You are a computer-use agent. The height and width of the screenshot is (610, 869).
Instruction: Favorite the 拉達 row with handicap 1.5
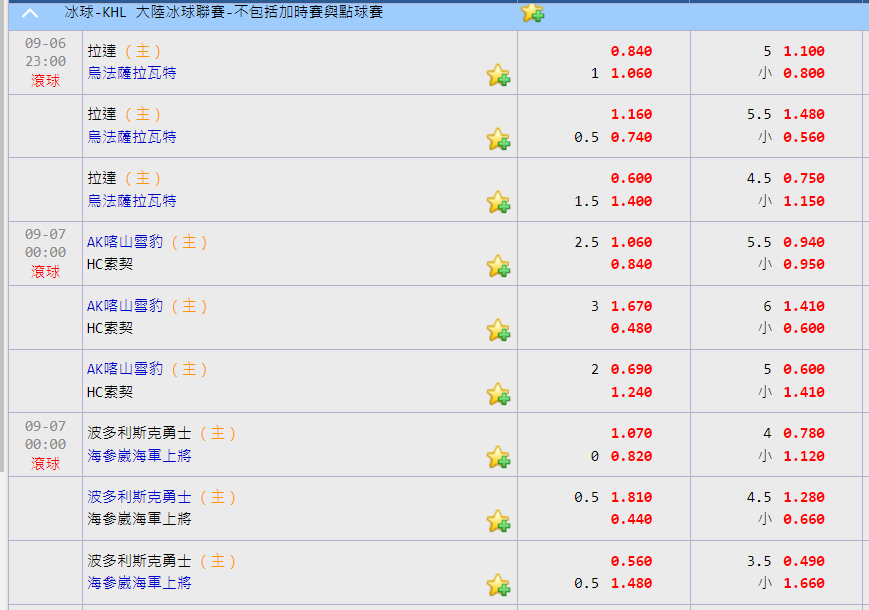pos(498,202)
